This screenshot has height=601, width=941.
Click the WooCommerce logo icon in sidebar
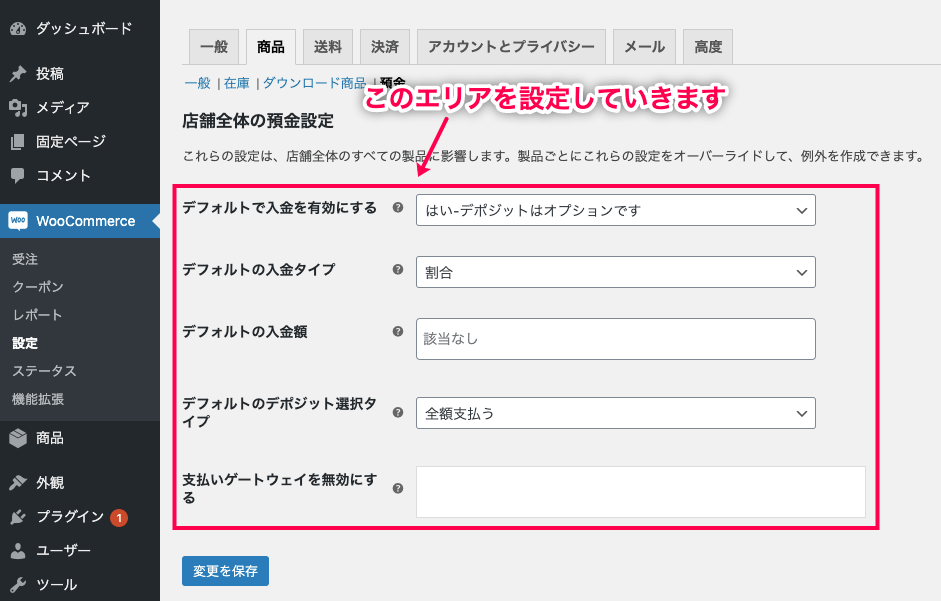18,221
